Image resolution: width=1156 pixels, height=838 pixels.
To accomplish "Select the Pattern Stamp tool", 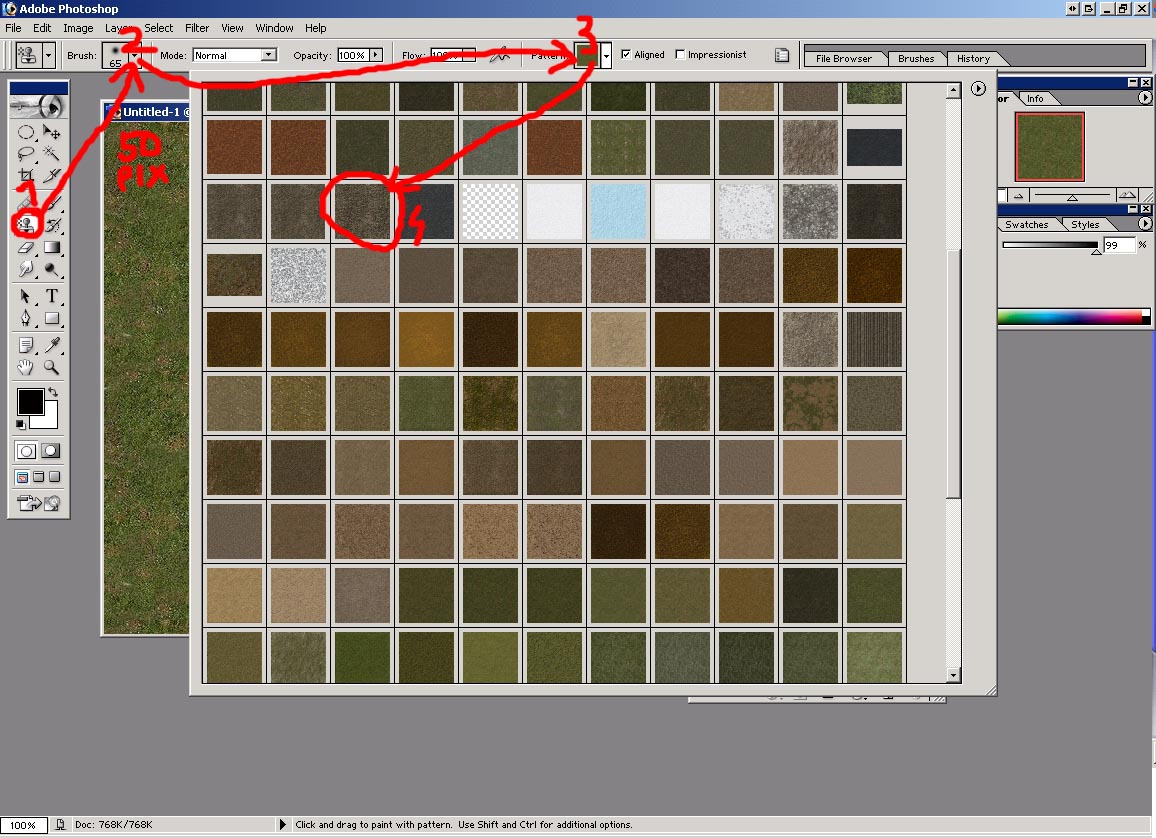I will tap(27, 224).
